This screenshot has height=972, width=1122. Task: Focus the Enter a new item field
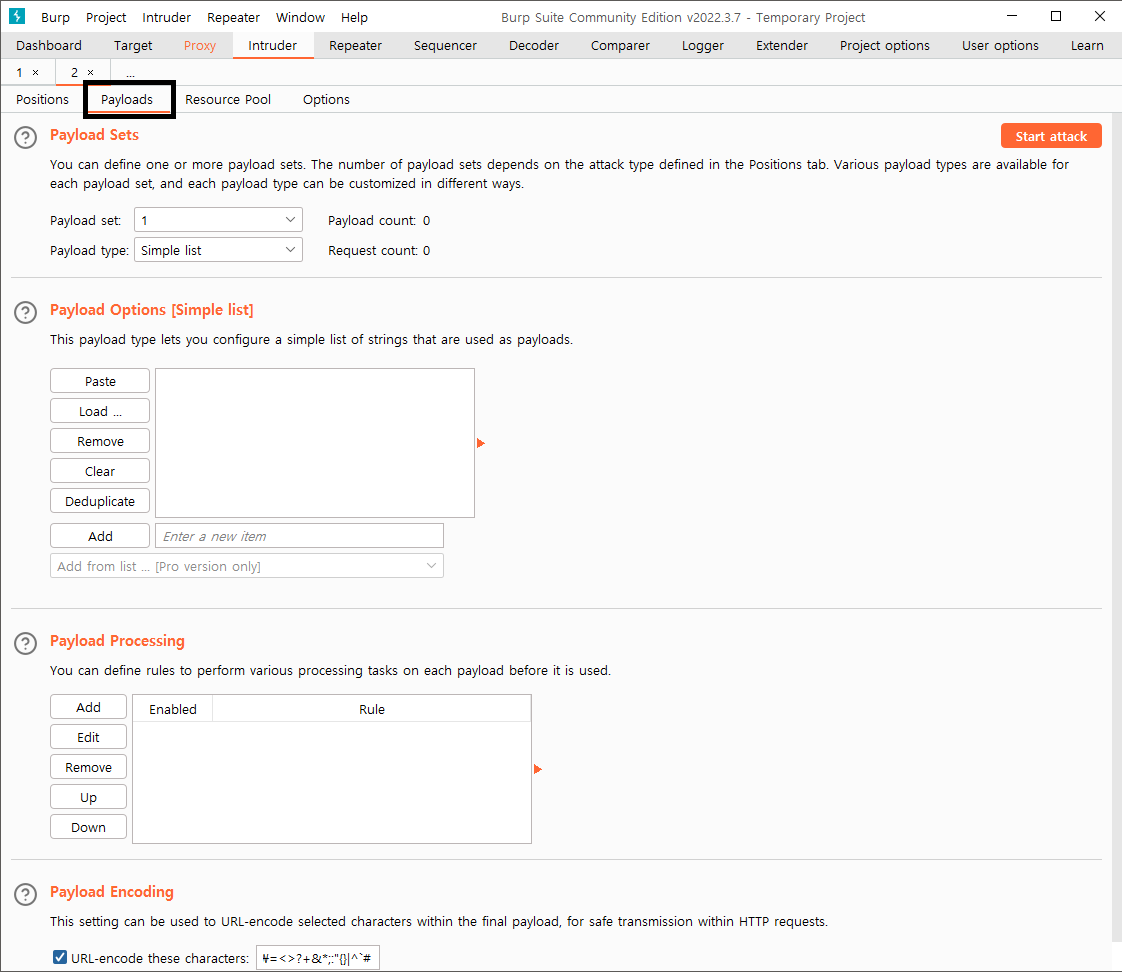300,535
